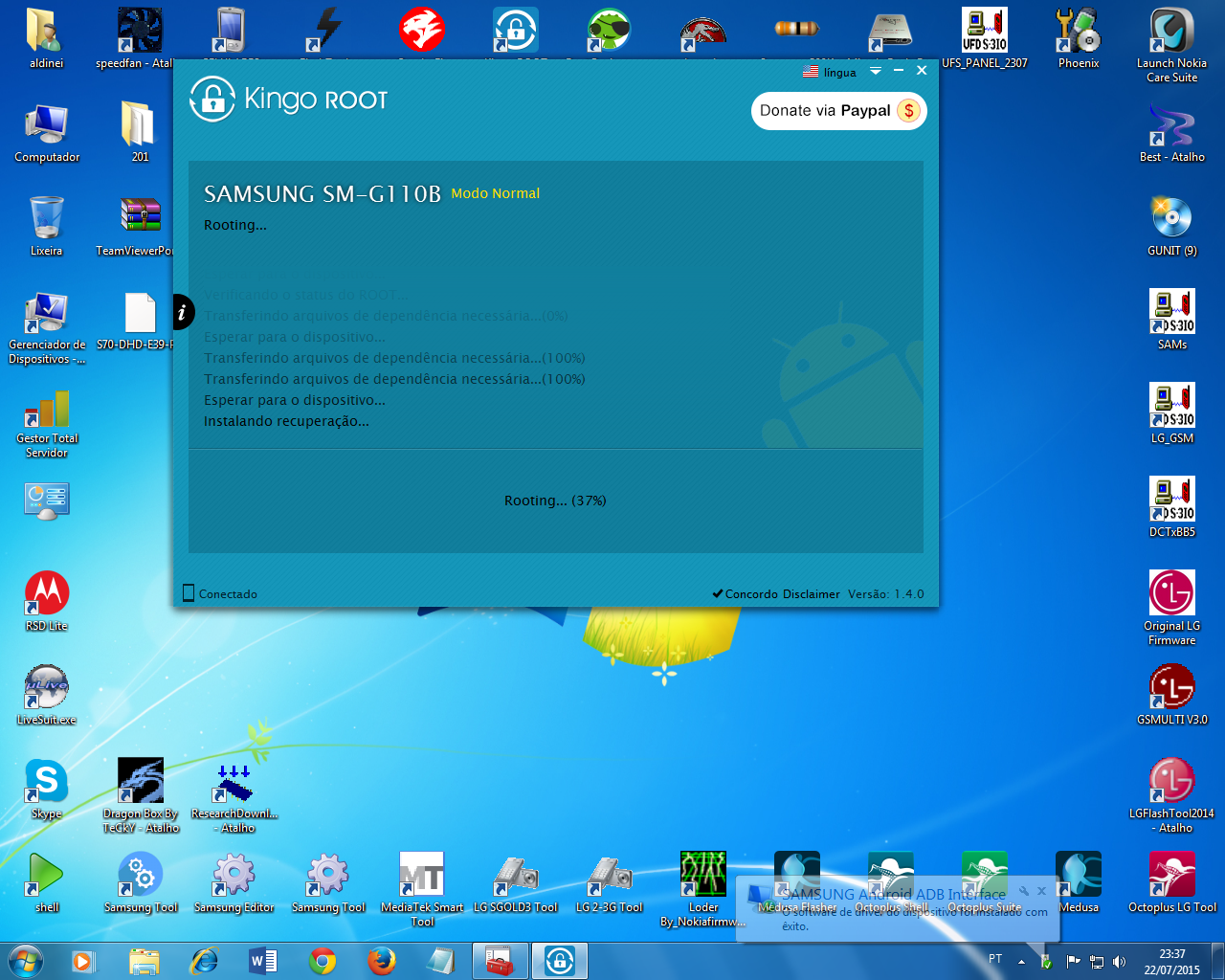Select the Samsung Editor desktop icon
Screen dimensions: 1225x980
(234, 882)
